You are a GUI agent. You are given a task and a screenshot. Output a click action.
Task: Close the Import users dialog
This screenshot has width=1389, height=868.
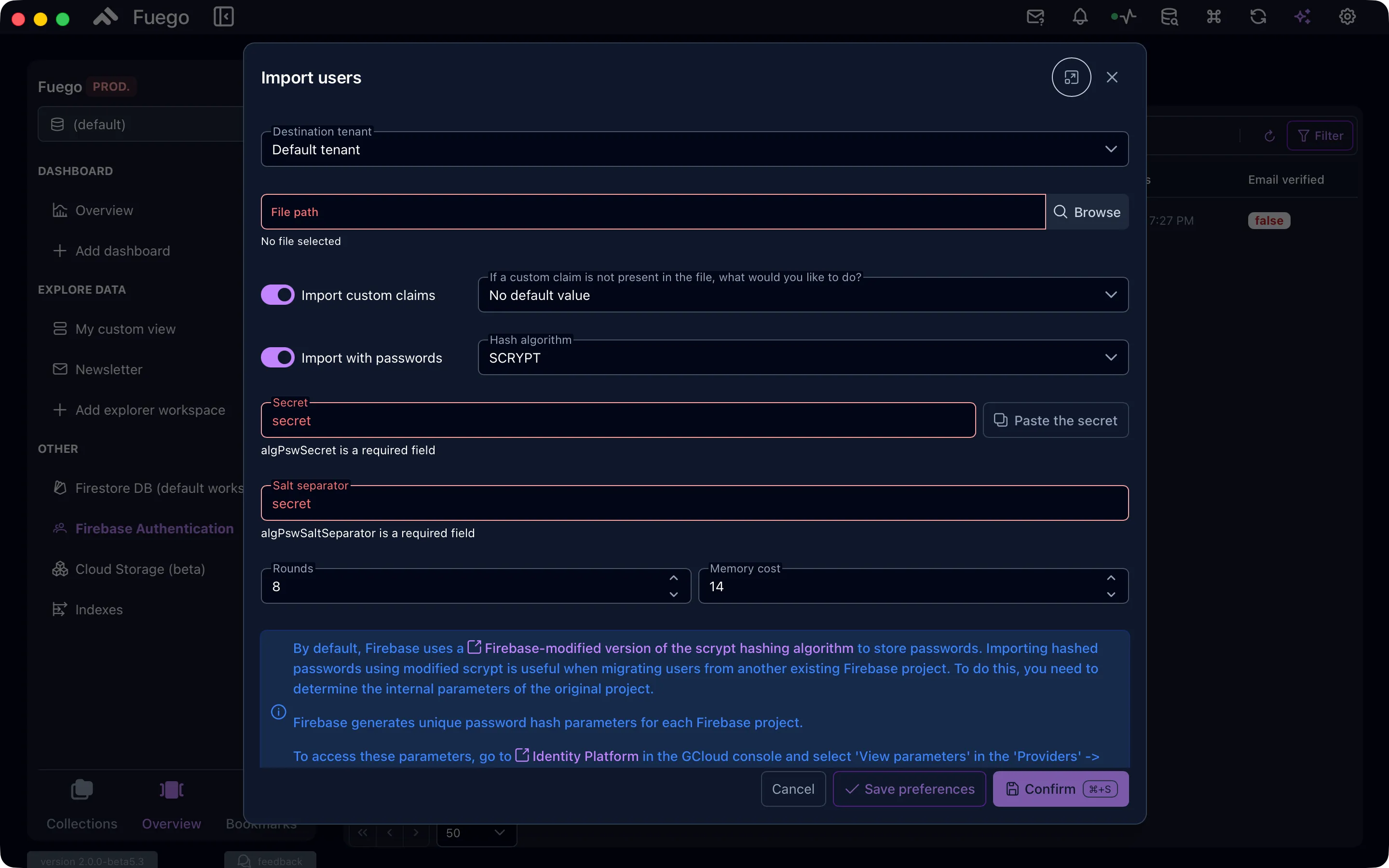[x=1112, y=77]
